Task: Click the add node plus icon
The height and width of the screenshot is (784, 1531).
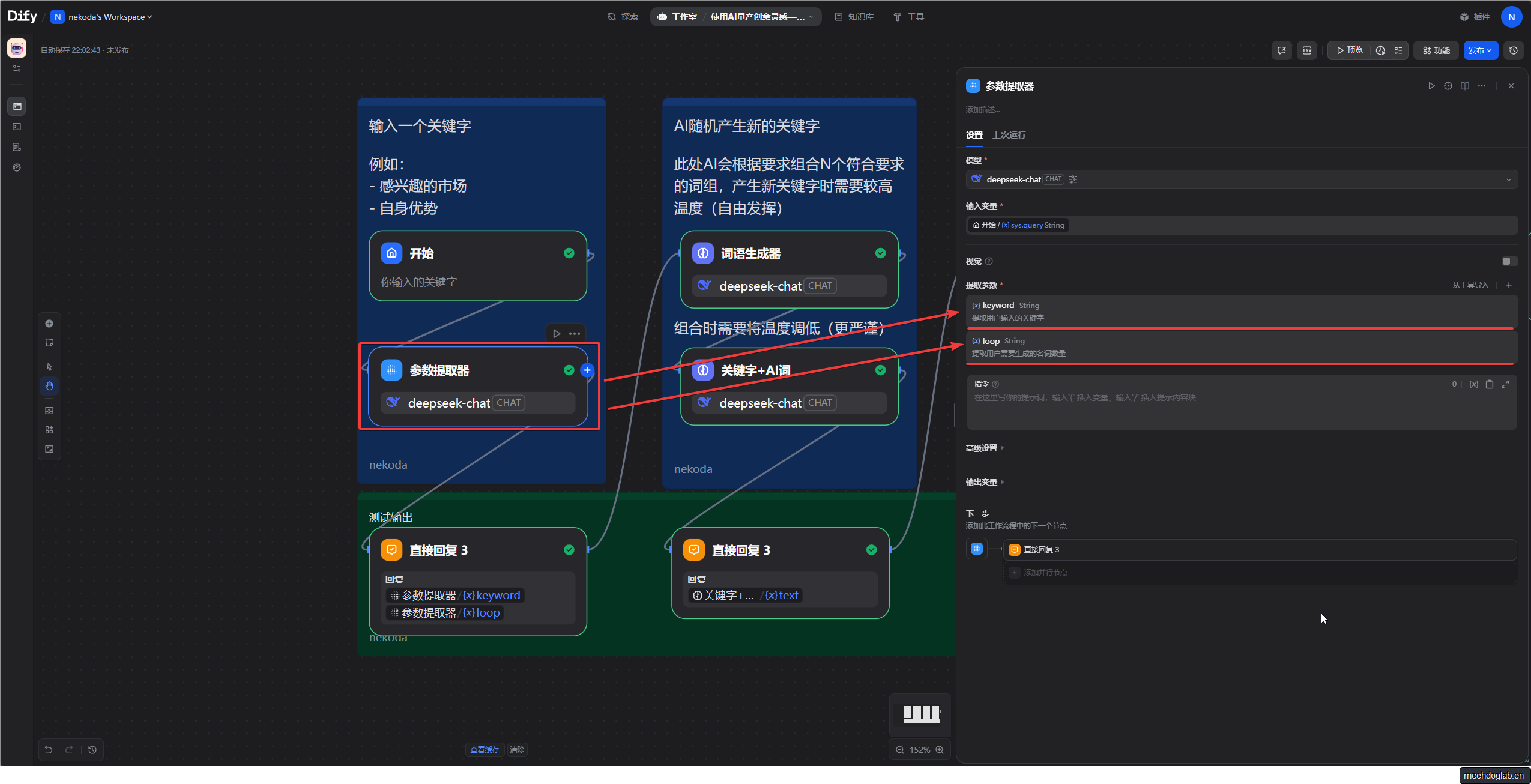Action: [49, 324]
